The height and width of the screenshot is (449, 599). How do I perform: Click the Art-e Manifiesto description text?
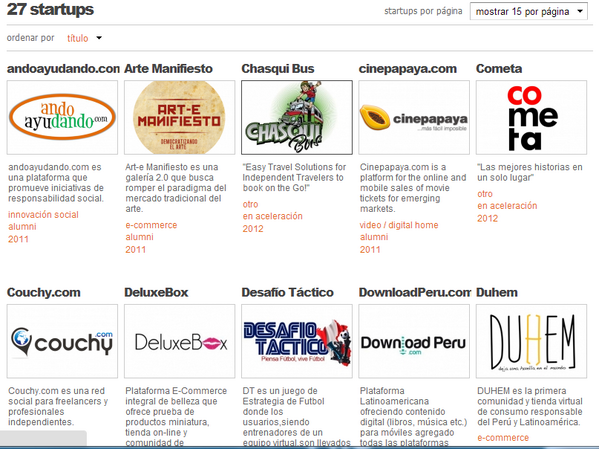176,188
